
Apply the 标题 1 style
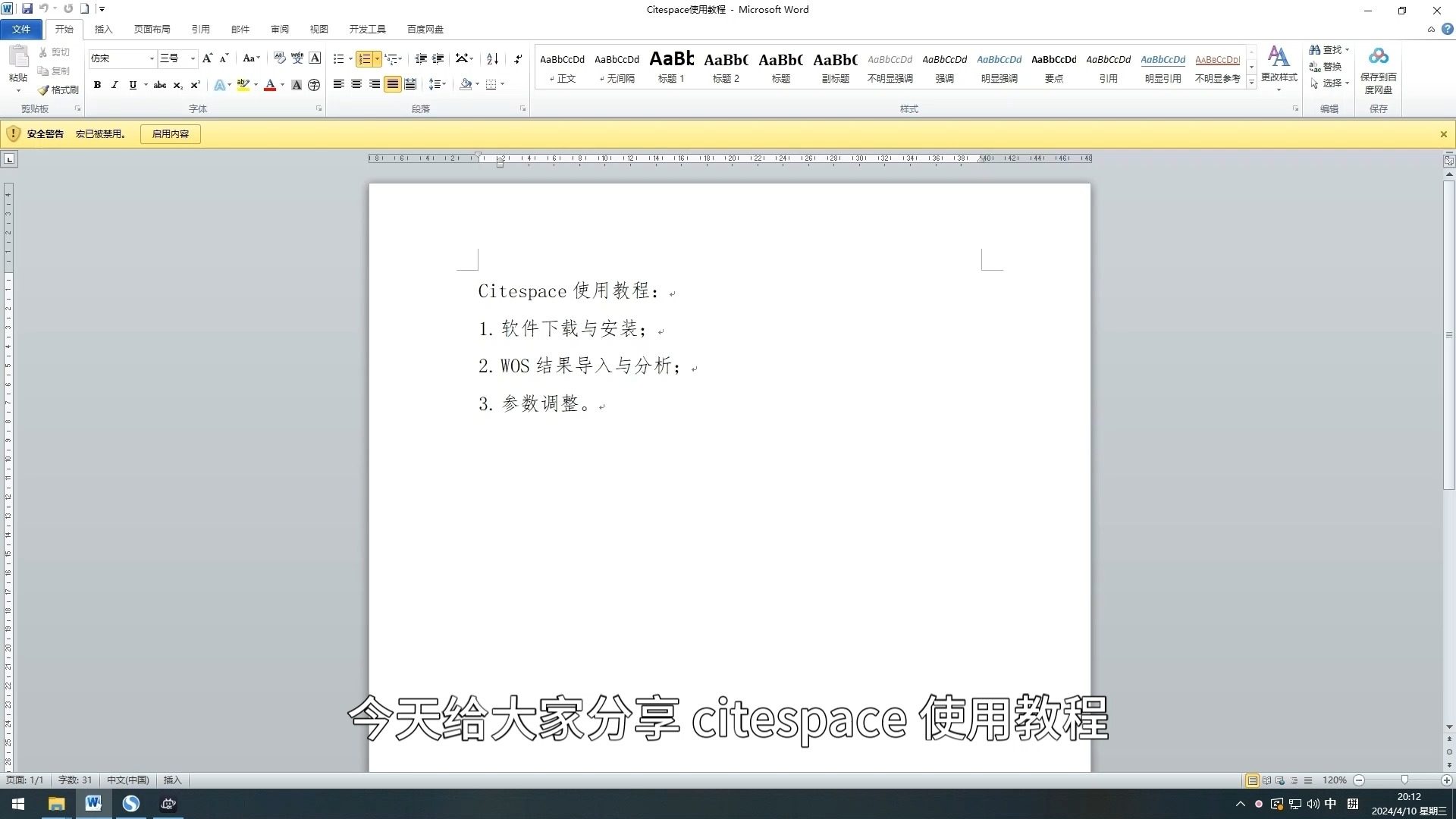pyautogui.click(x=671, y=67)
